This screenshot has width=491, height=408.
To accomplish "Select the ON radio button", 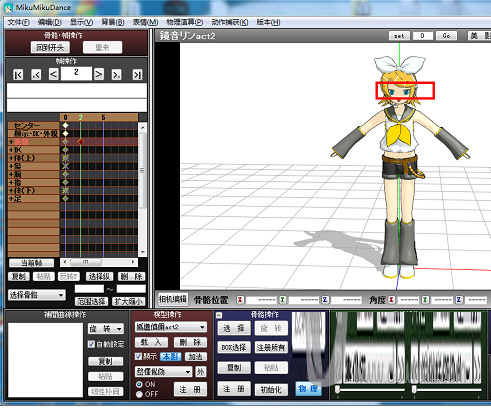I will (139, 384).
